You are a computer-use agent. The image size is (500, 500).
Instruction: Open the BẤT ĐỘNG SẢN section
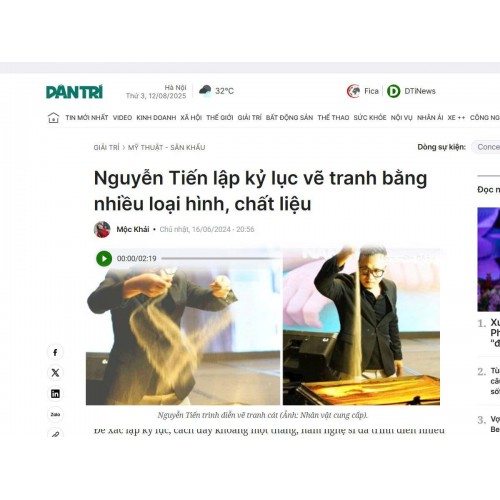tap(289, 118)
